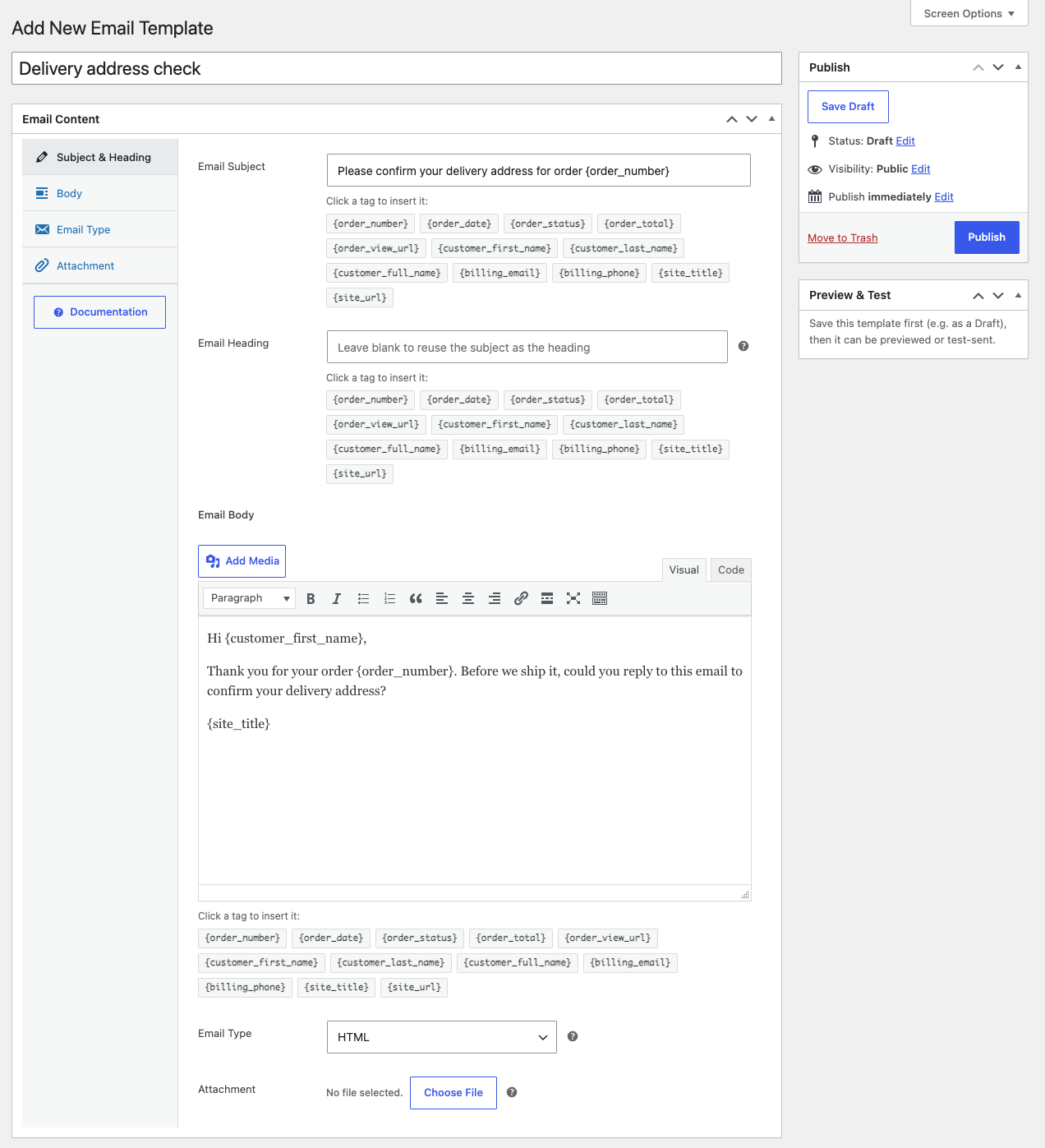
Task: Focus the template title field
Action: pyautogui.click(x=397, y=68)
